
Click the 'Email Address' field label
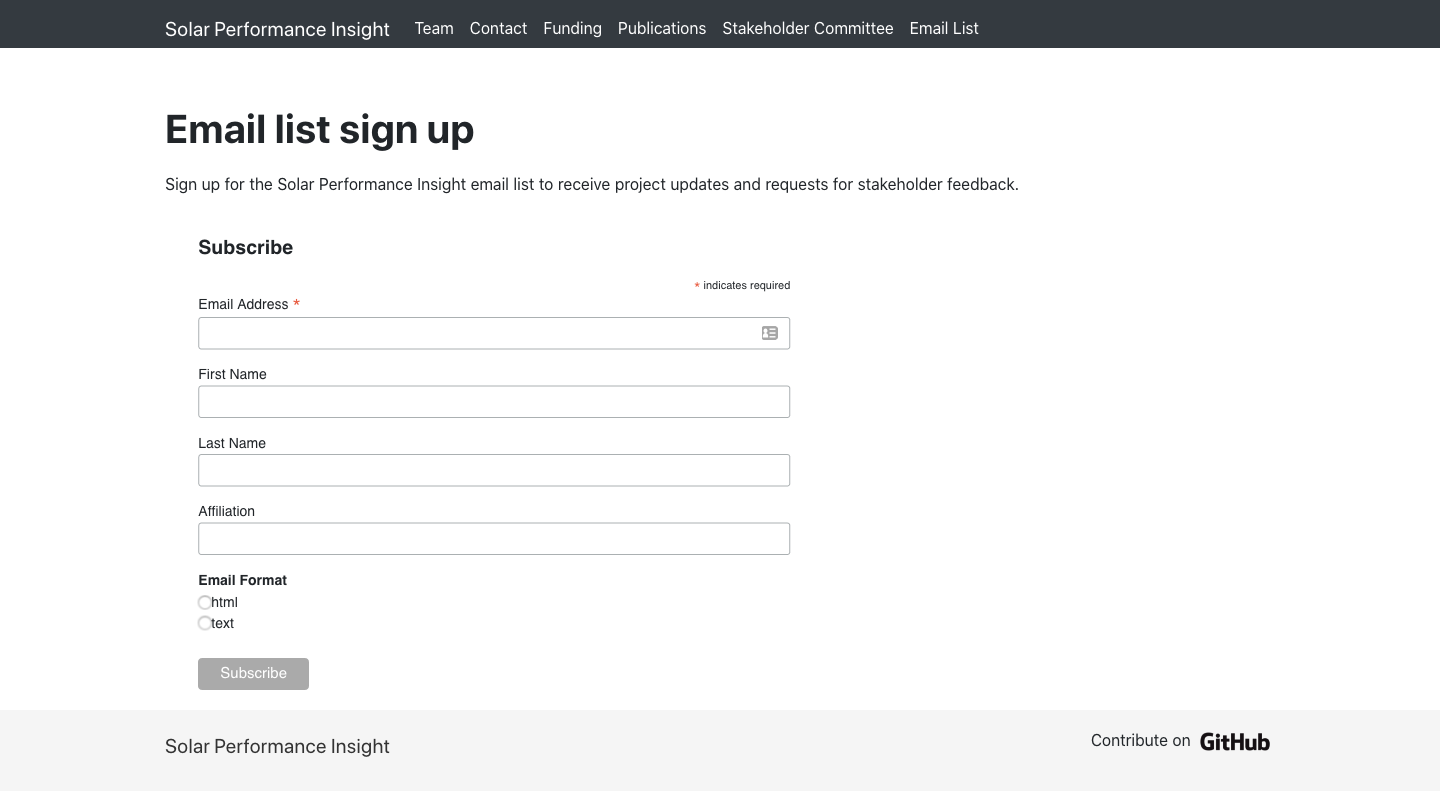point(243,304)
